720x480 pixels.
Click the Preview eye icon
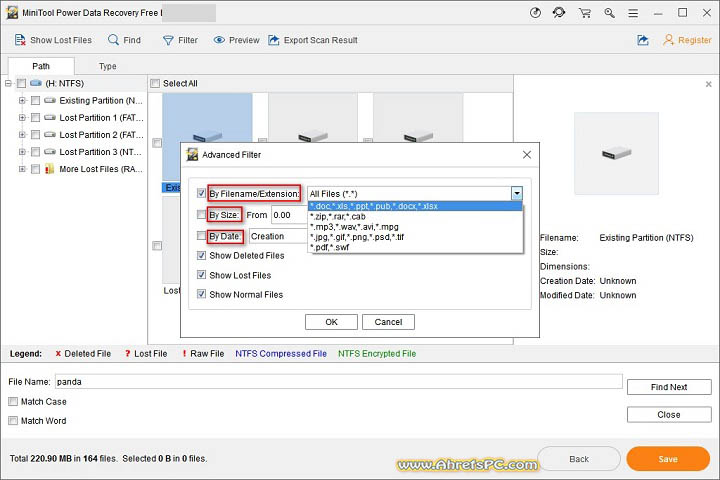(220, 40)
